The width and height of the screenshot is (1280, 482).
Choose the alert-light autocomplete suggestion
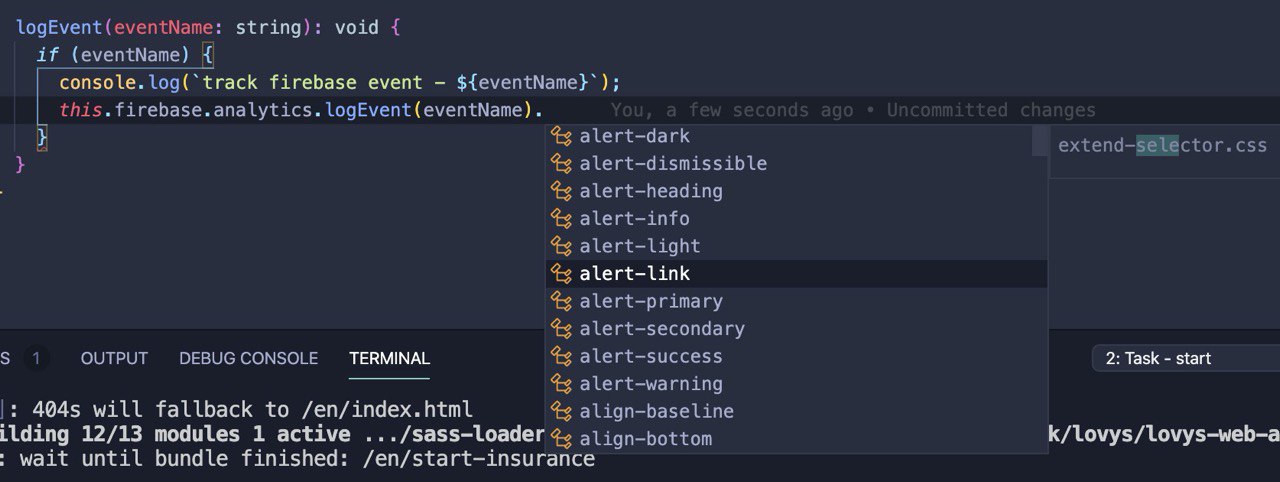(x=796, y=246)
